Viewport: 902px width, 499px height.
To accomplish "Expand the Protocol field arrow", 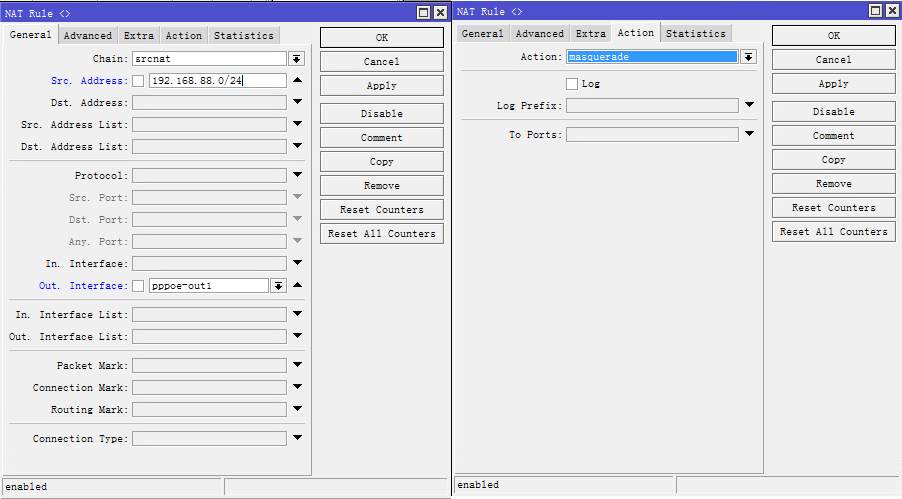I will [297, 176].
